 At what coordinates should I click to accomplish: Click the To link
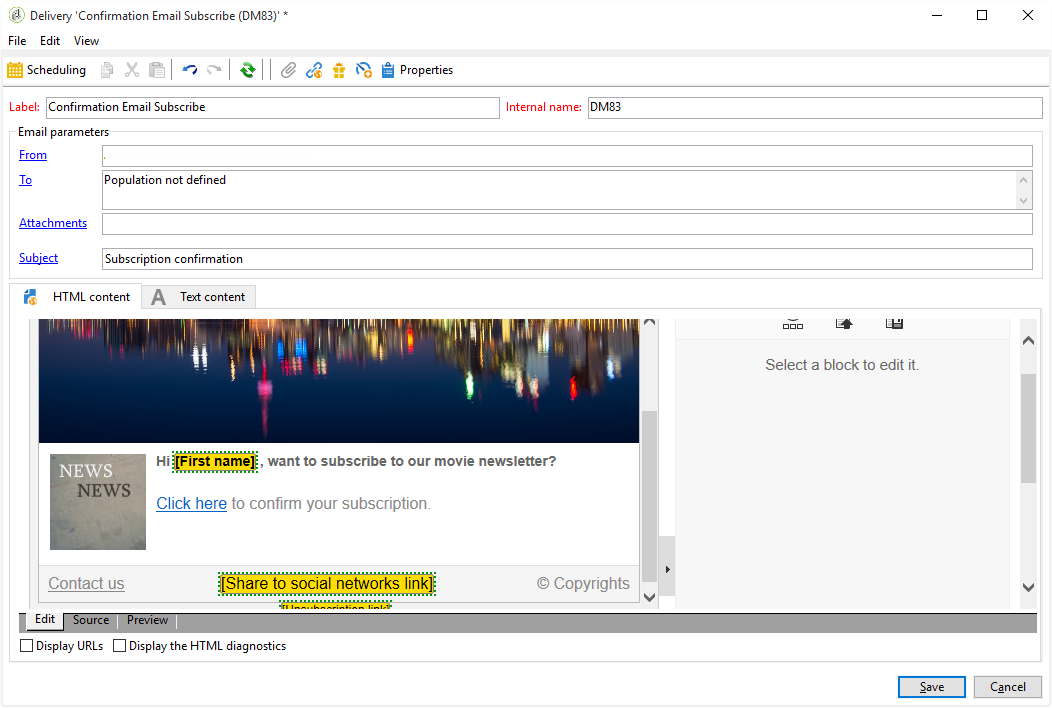[25, 180]
